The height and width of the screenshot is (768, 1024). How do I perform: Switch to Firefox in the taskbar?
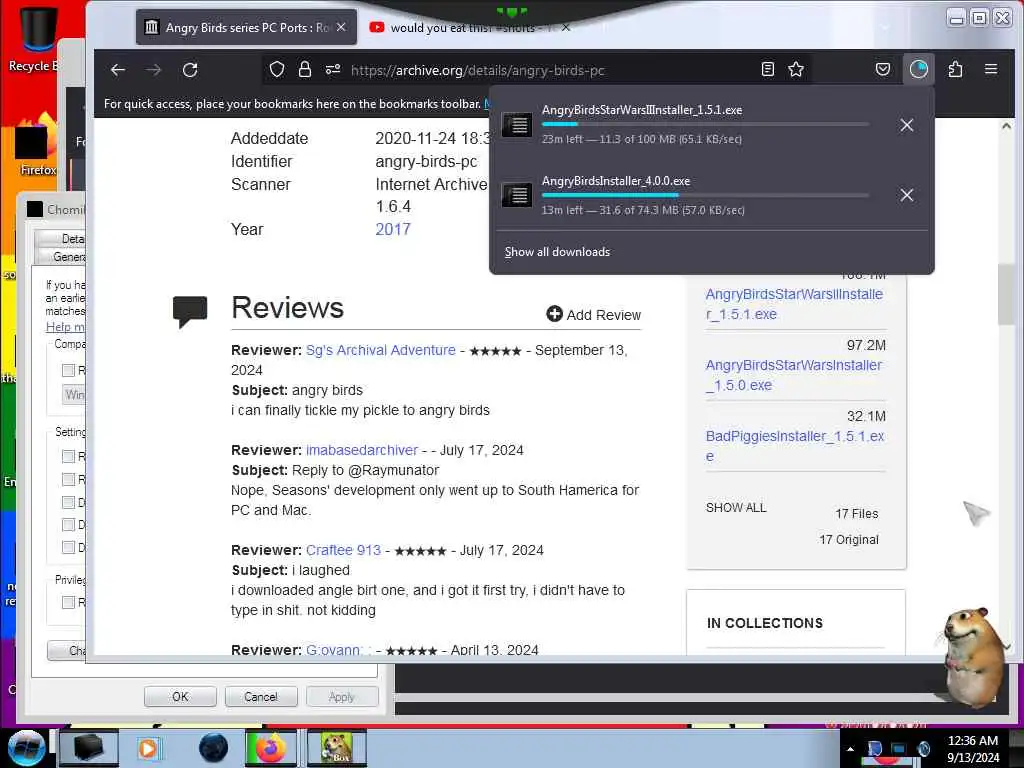tap(270, 748)
